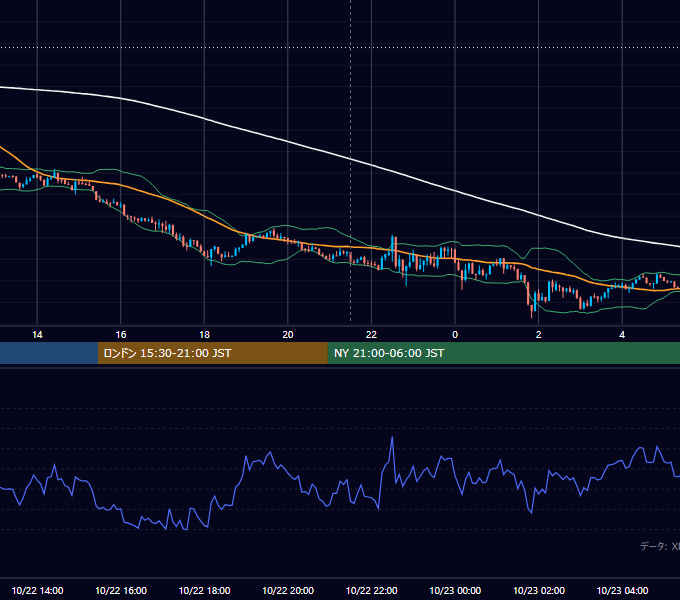The width and height of the screenshot is (680, 600).
Task: Click the "20" hour label on price chart axis
Action: pos(288,335)
